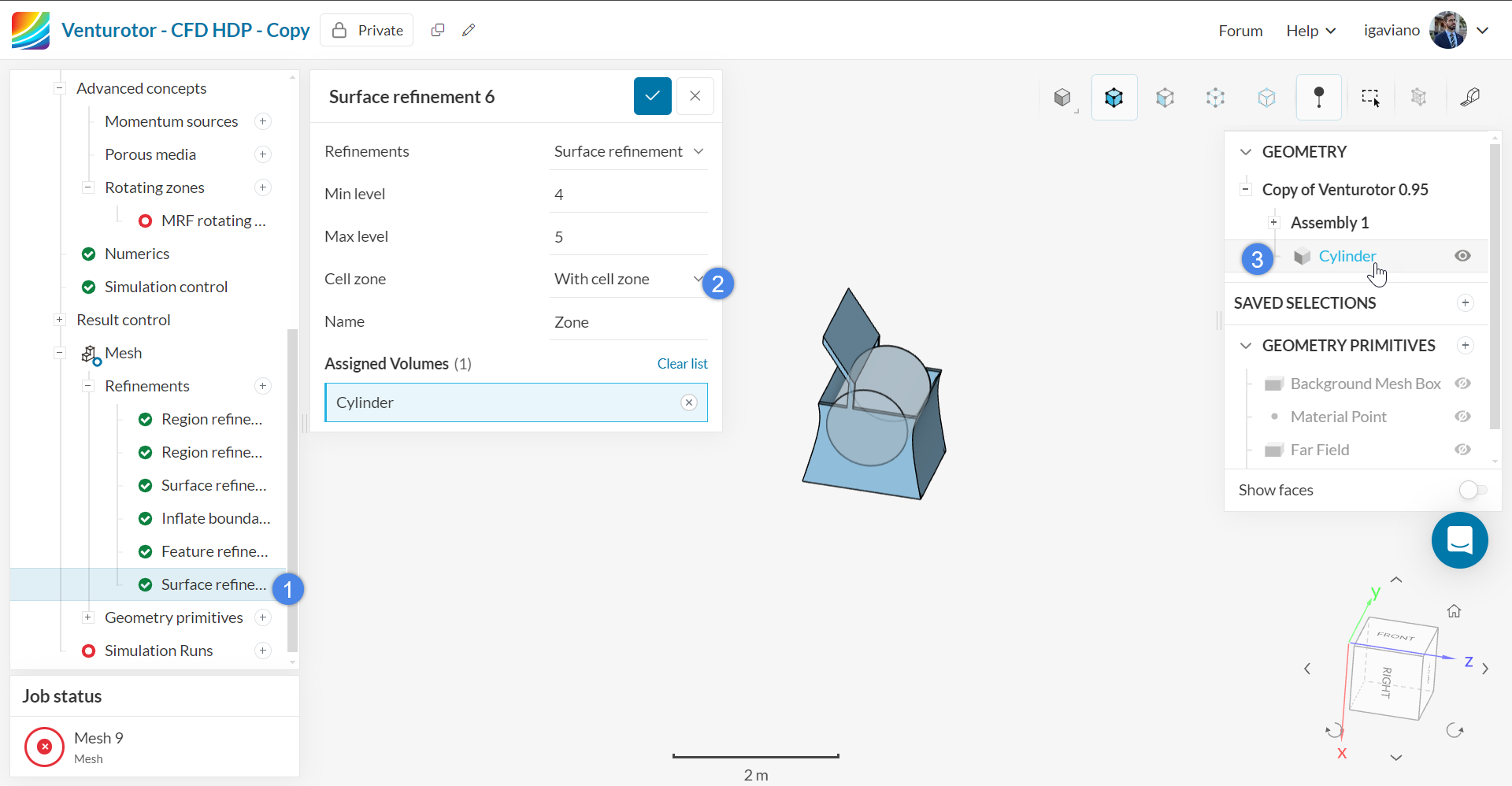Rotate view left with the left chevron by the orientation cube
The height and width of the screenshot is (786, 1512).
(1307, 669)
